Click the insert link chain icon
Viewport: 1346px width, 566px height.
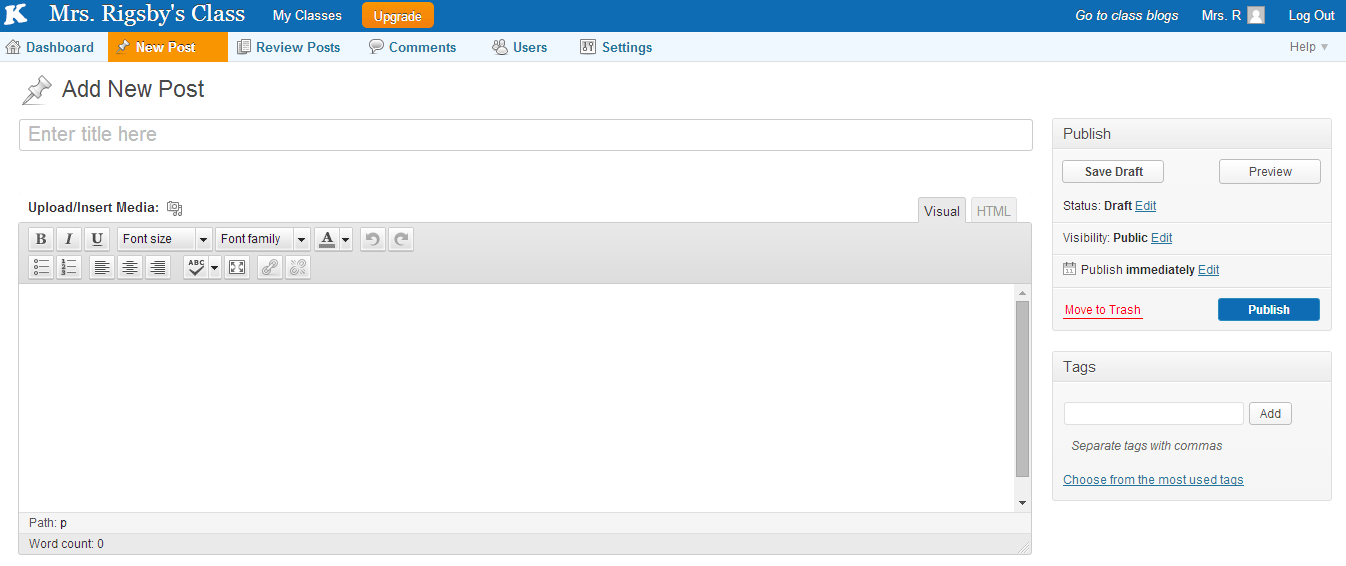click(270, 267)
